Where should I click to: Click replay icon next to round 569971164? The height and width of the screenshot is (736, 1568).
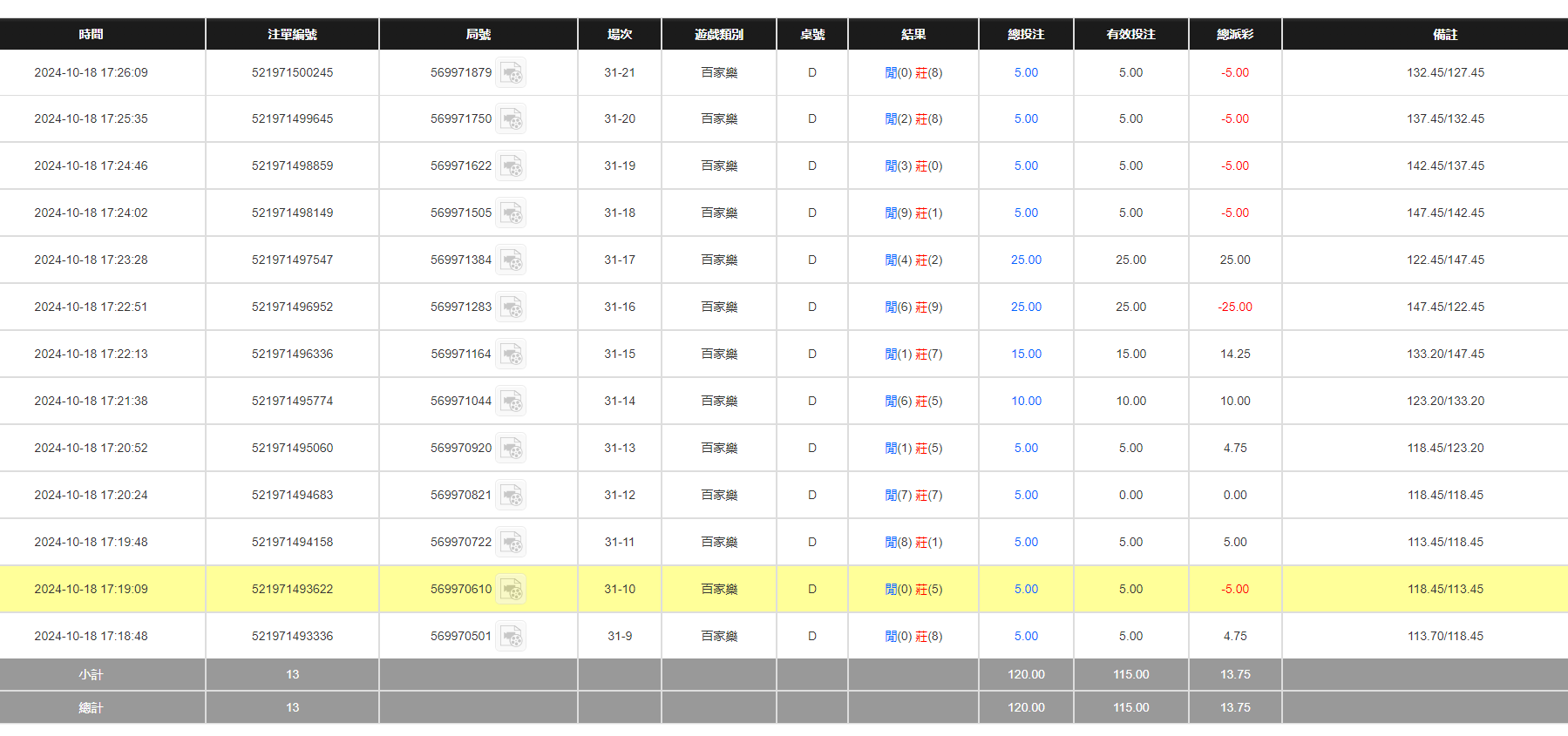tap(512, 354)
